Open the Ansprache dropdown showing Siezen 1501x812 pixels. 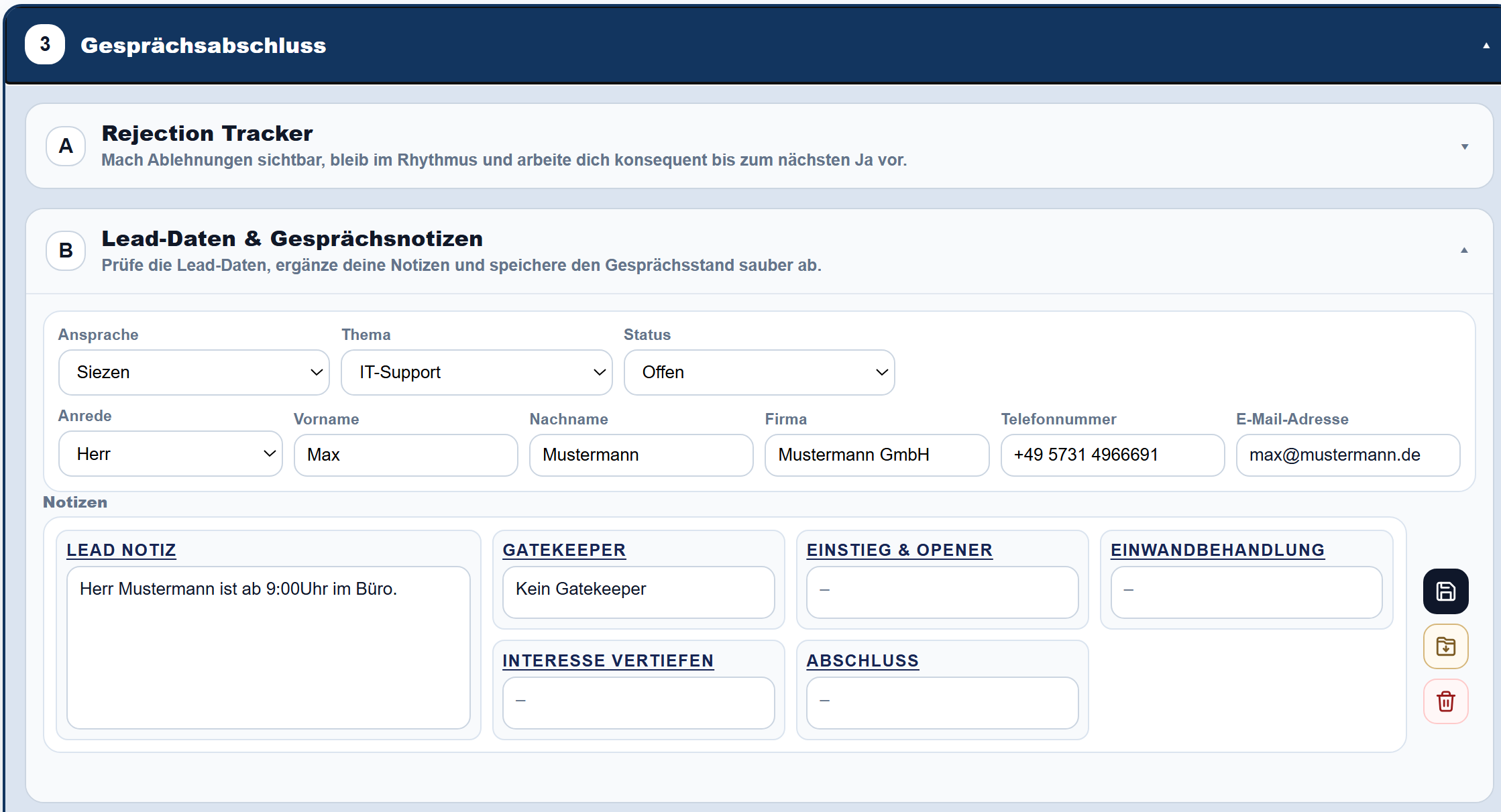tap(194, 372)
